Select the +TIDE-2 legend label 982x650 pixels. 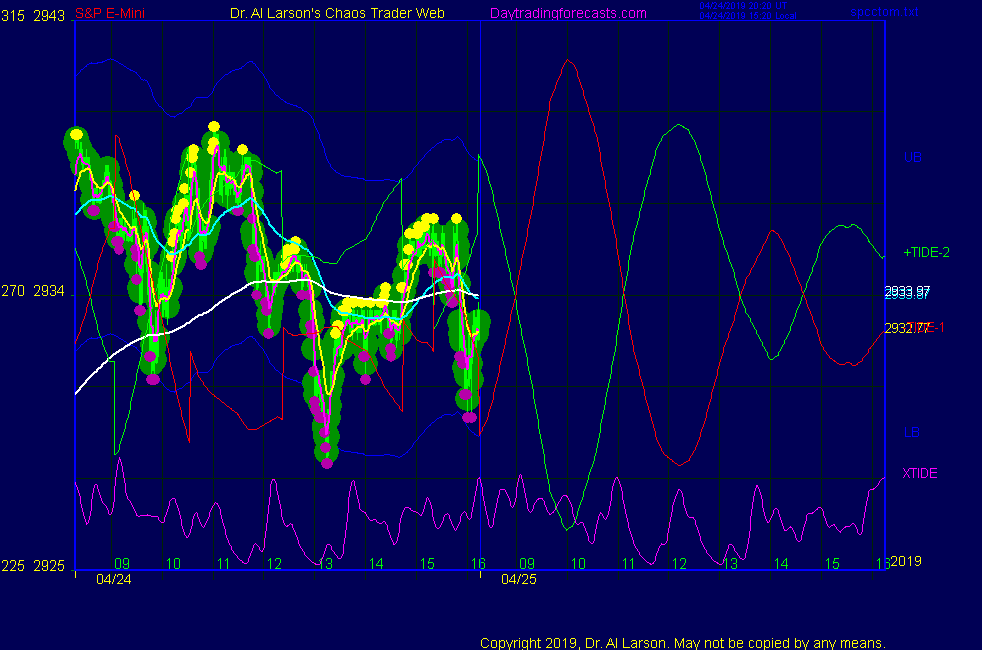(x=926, y=253)
